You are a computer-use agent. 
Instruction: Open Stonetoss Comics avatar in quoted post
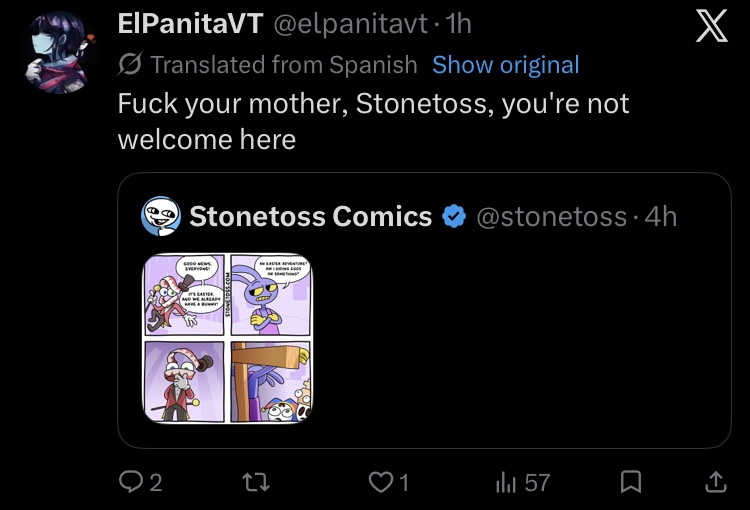pyautogui.click(x=161, y=216)
